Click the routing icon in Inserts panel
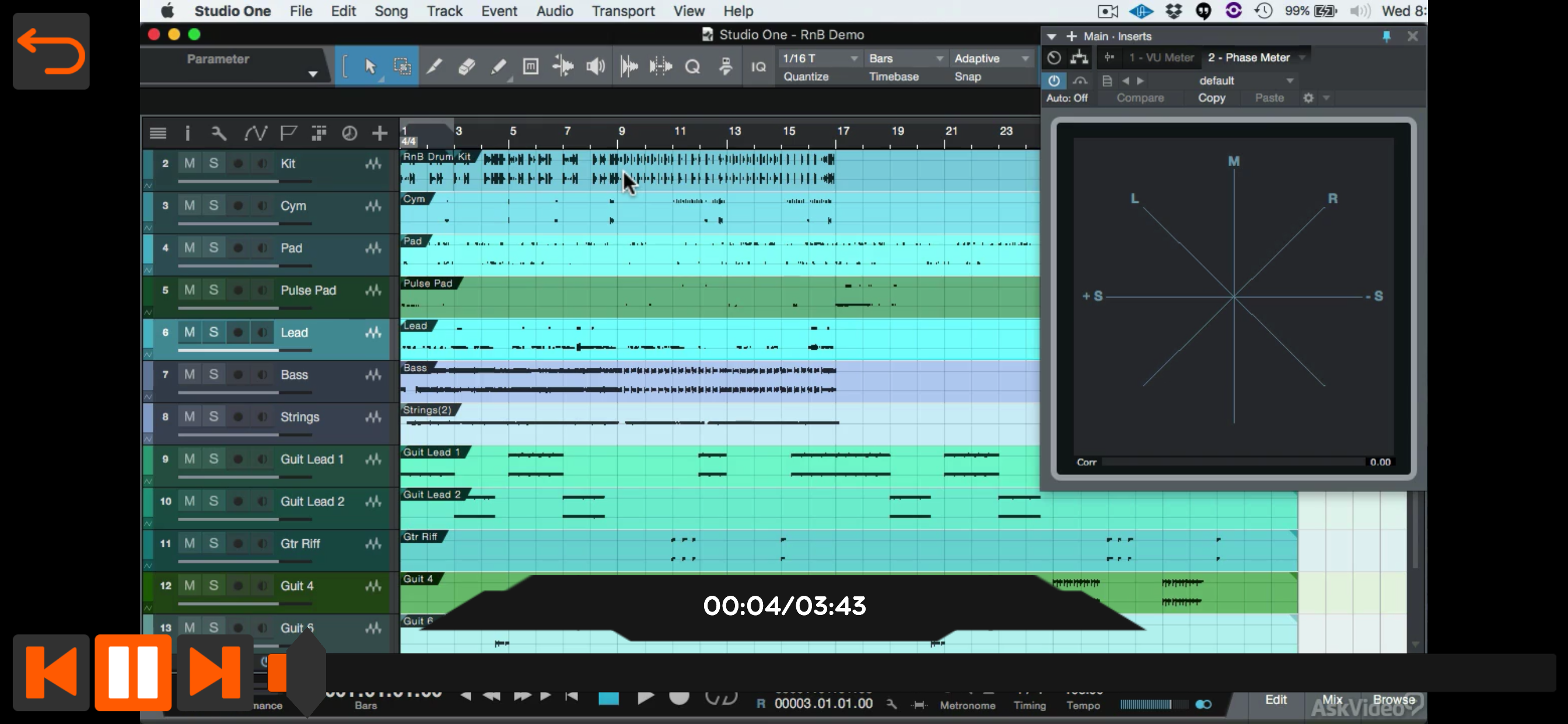This screenshot has height=724, width=1568. pos(1079,57)
